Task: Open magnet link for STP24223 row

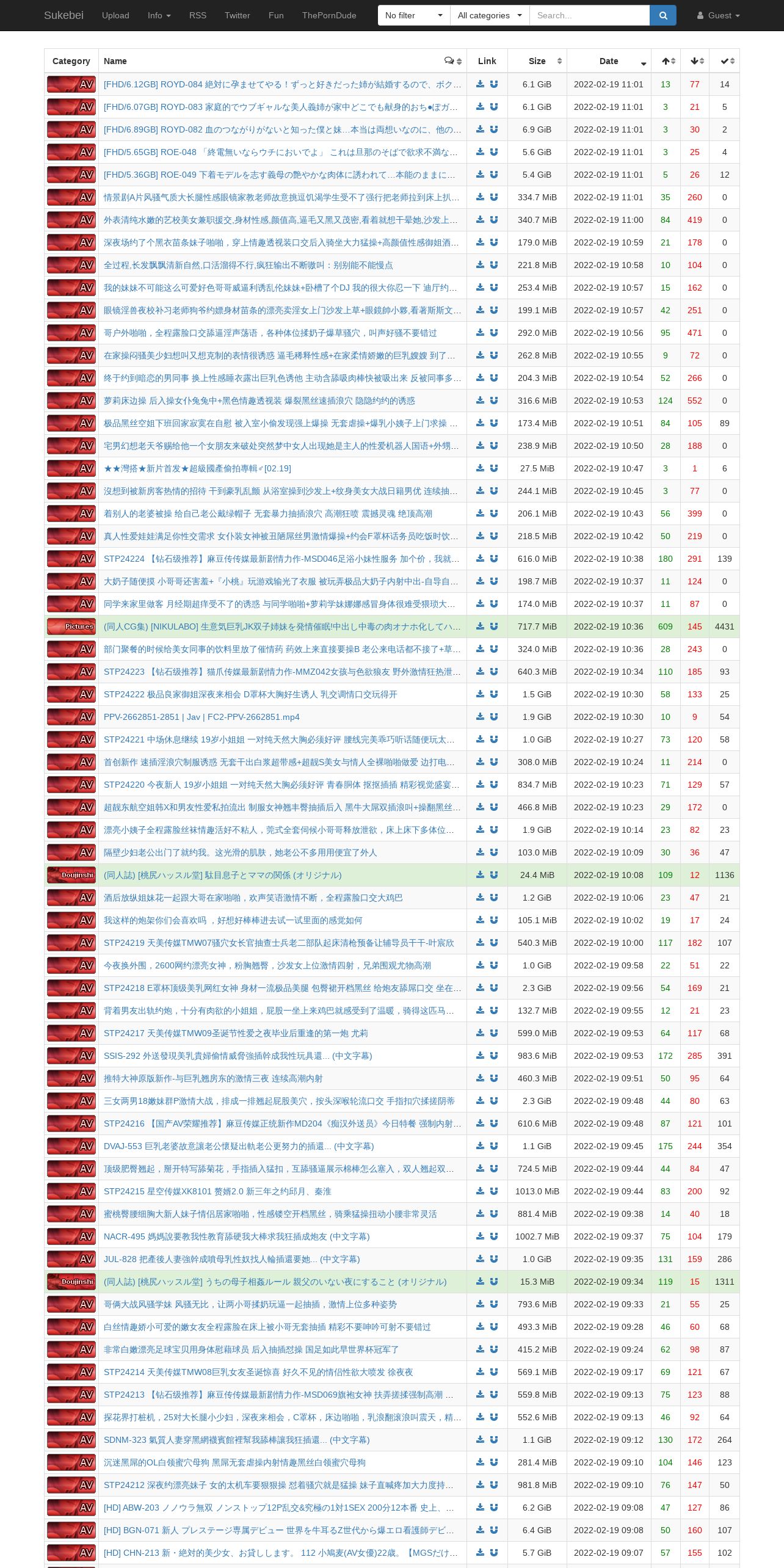Action: [494, 672]
